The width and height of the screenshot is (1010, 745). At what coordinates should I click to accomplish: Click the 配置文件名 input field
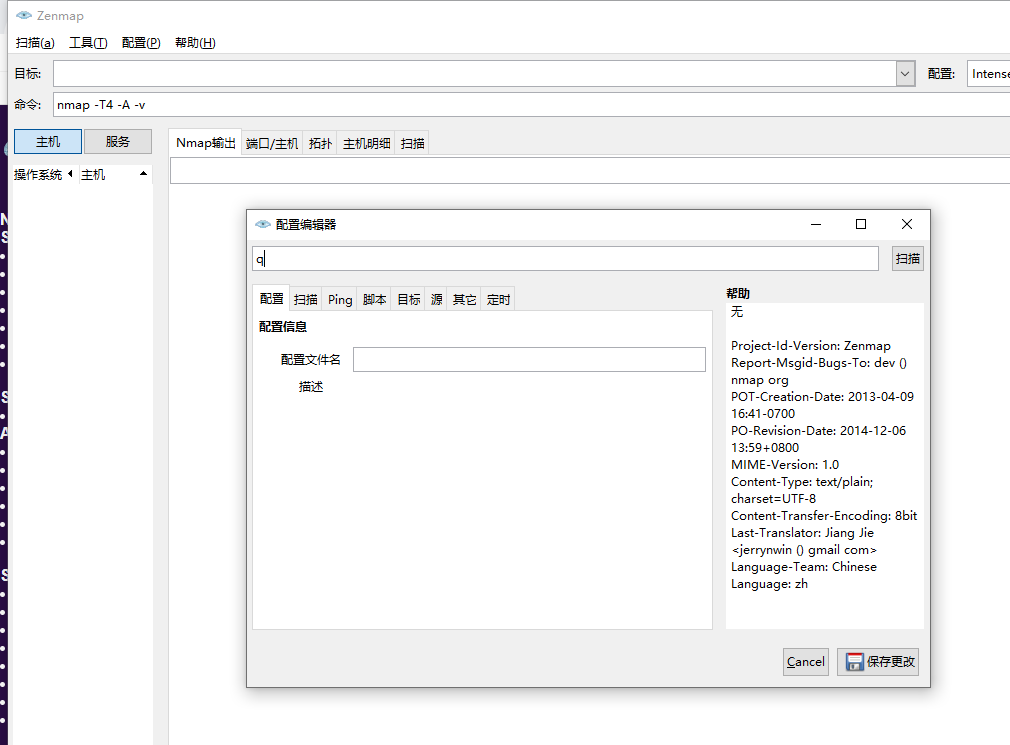(528, 359)
